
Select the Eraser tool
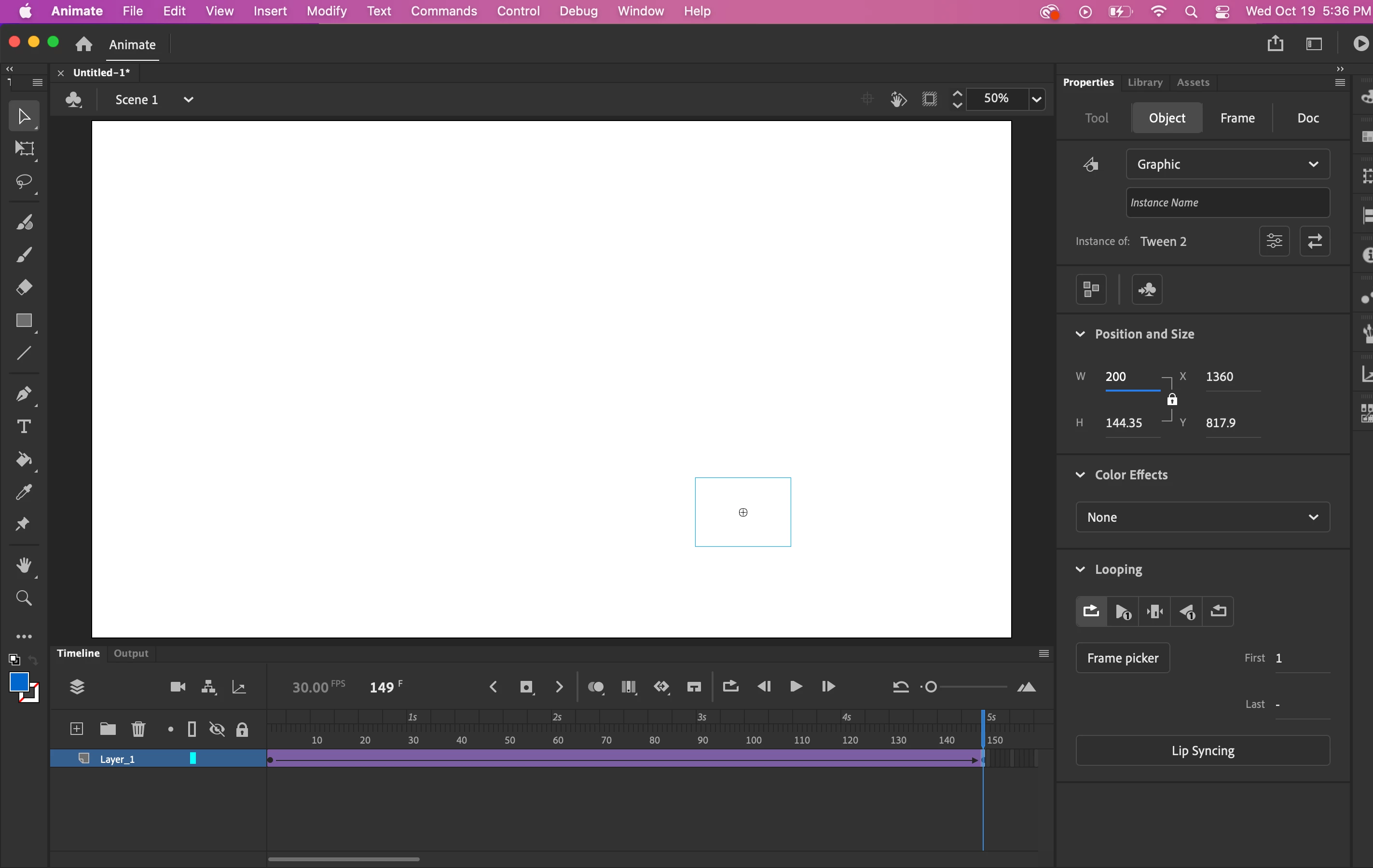click(x=24, y=287)
